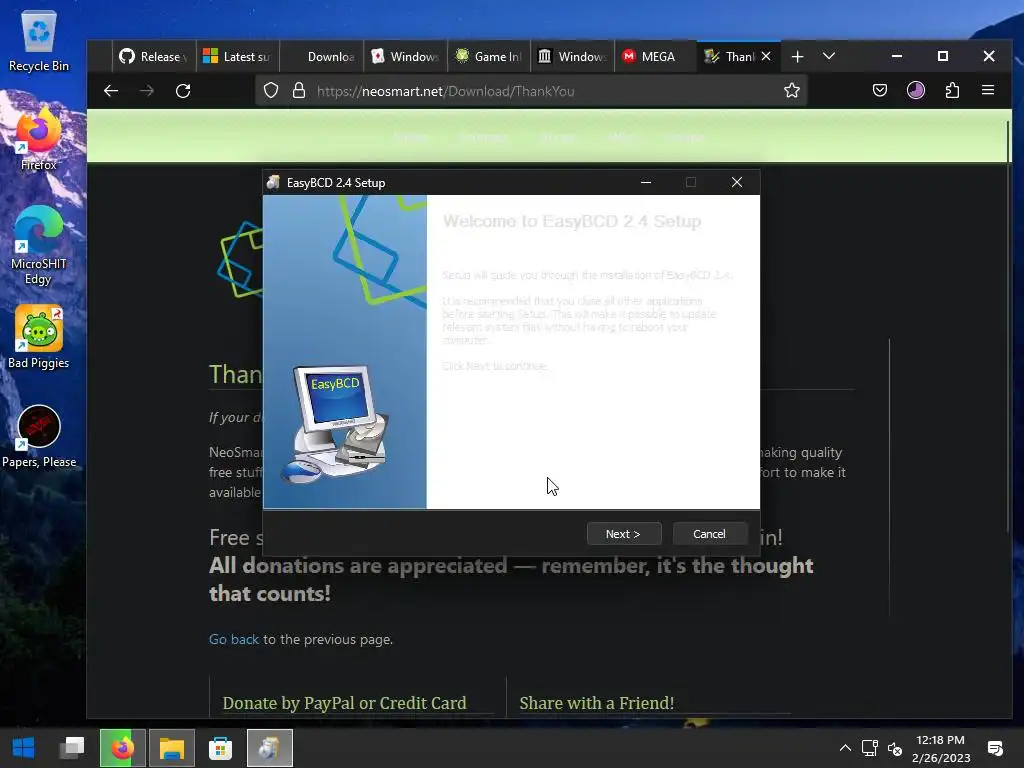Viewport: 1024px width, 768px height.
Task: Select the Bad Piggies desktop icon
Action: [x=39, y=338]
